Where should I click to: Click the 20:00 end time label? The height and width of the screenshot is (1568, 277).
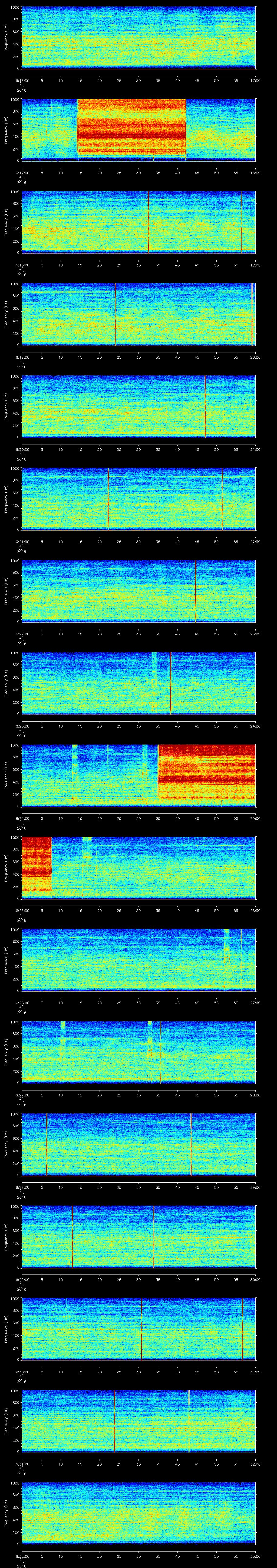(255, 357)
